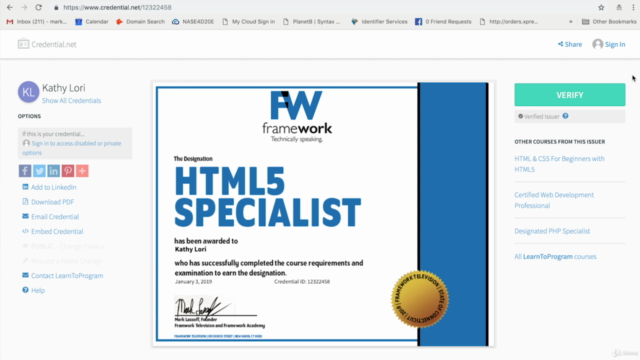This screenshot has height=360, width=640.
Task: Open the Domain Search bookmark
Action: 140,22
